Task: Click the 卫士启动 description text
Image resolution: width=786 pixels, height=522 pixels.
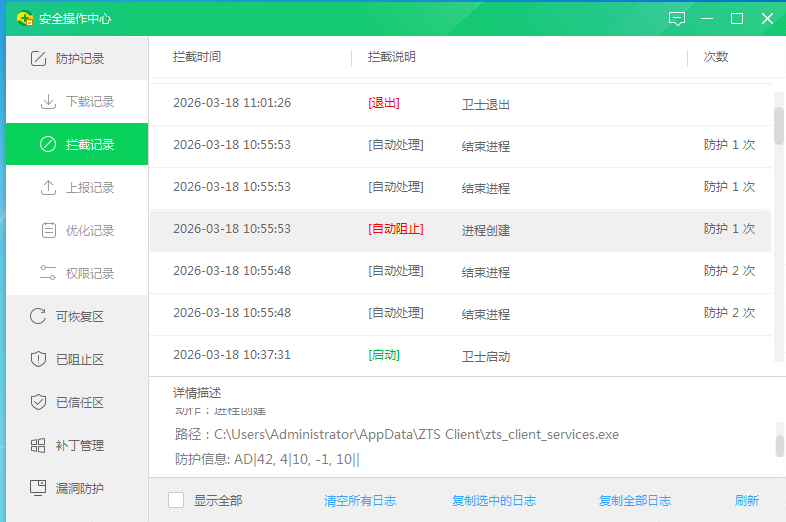Action: tap(486, 357)
